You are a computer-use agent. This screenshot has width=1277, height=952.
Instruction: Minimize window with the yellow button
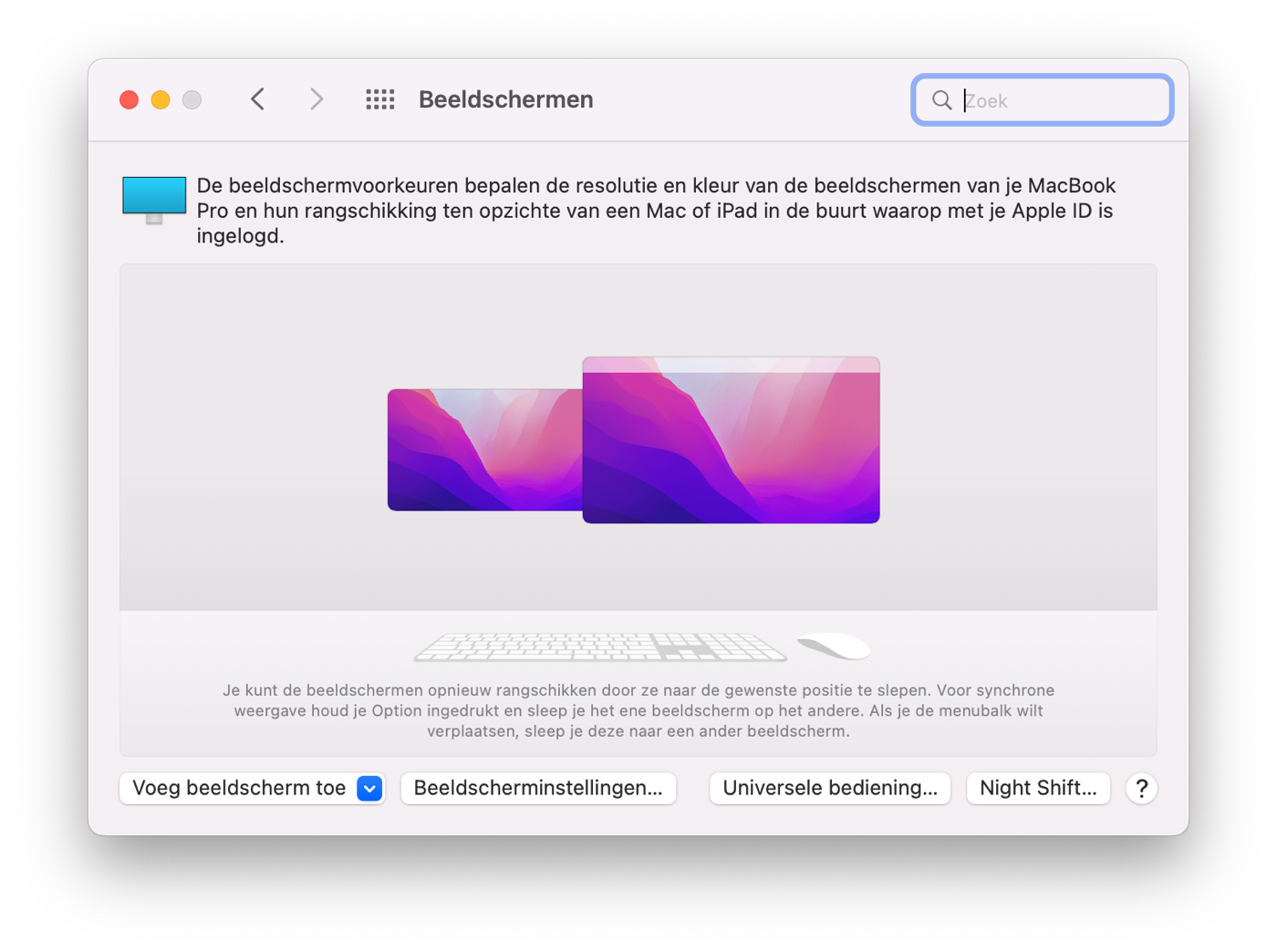(x=161, y=99)
